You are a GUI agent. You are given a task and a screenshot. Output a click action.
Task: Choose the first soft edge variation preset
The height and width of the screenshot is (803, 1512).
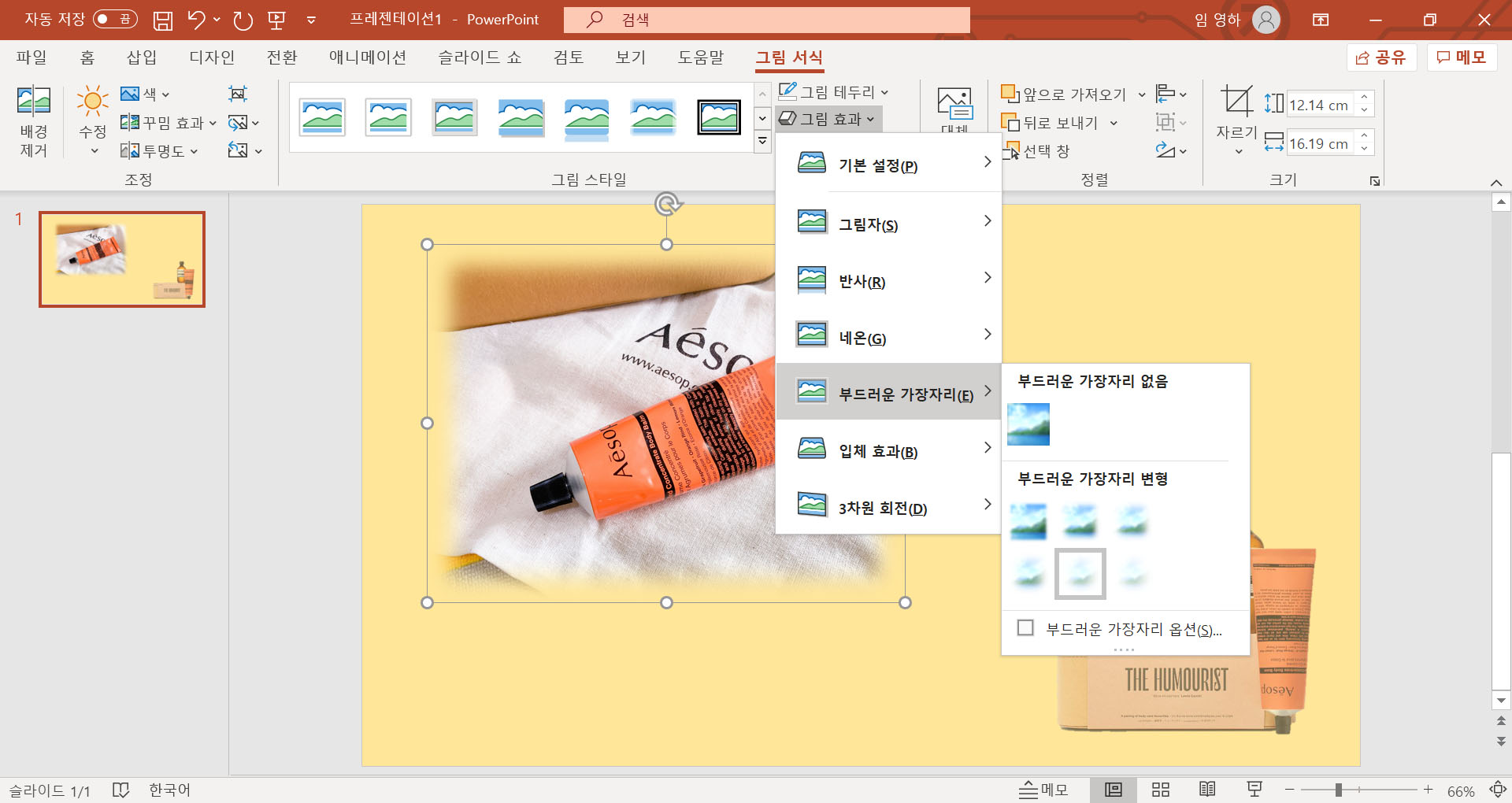coord(1028,520)
